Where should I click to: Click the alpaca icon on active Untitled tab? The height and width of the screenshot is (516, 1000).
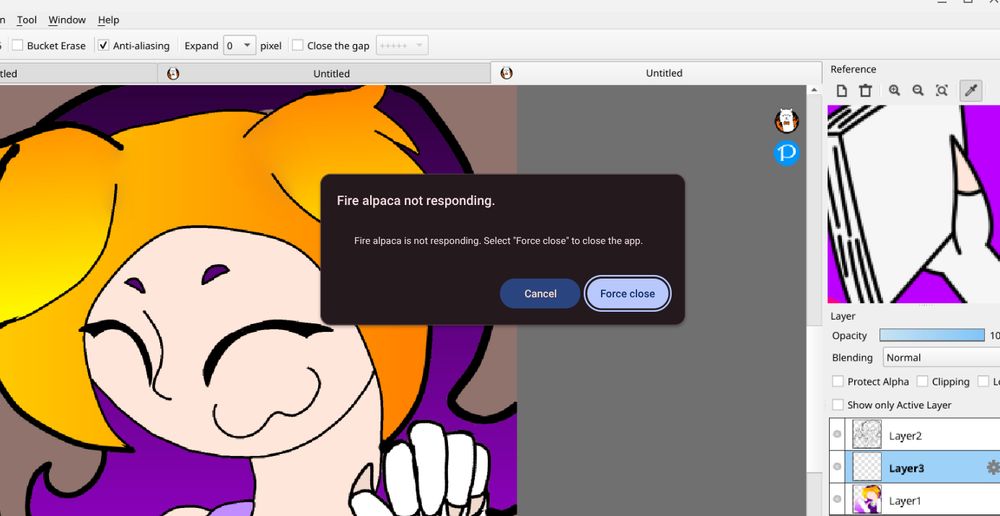click(x=506, y=73)
